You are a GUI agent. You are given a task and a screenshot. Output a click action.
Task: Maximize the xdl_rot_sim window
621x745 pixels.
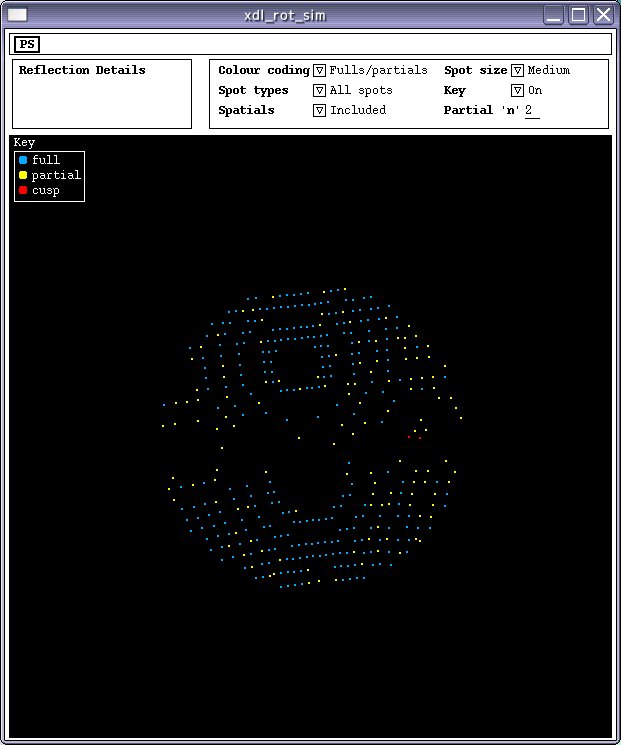coord(579,14)
